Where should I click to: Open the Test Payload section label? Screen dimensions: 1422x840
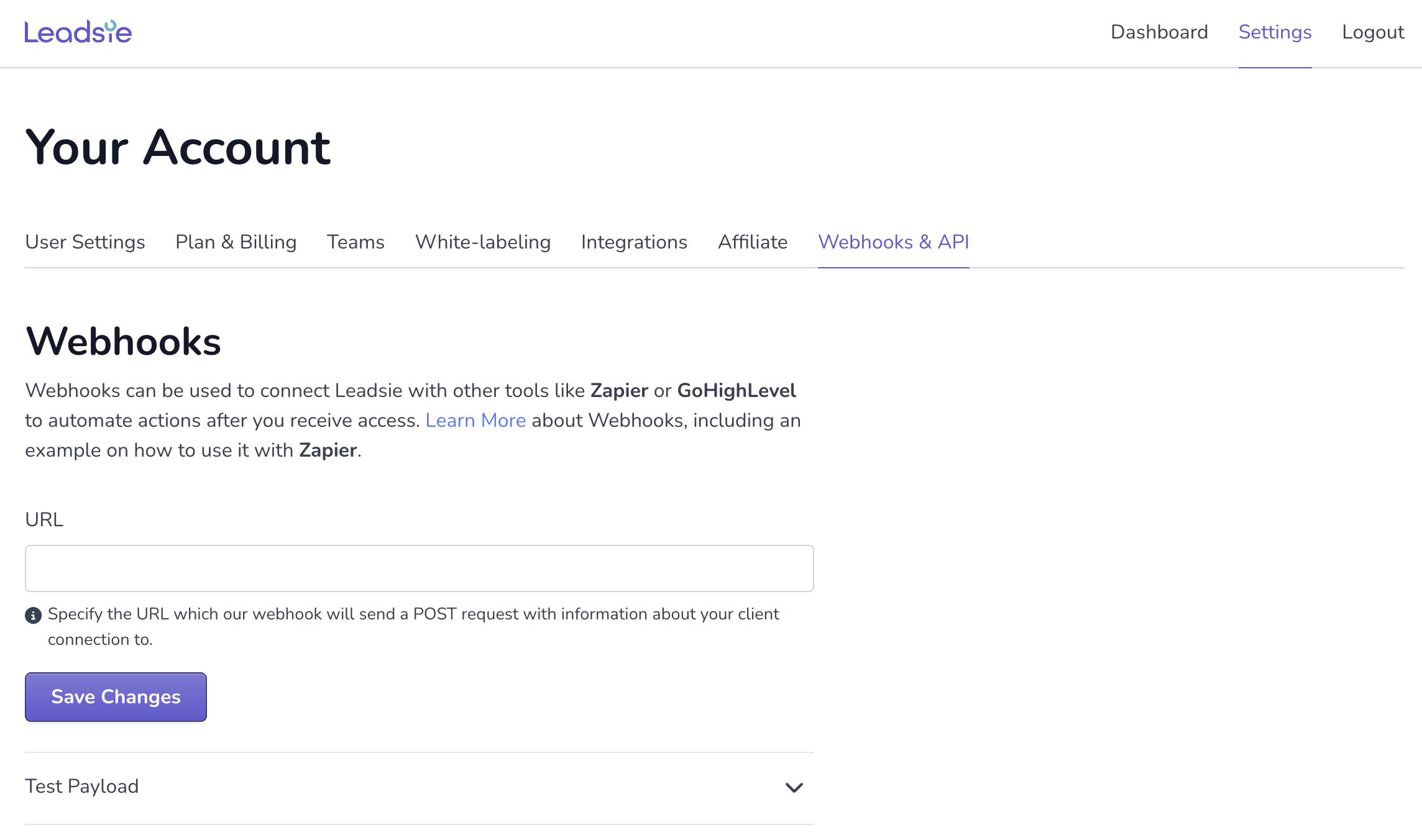click(x=82, y=787)
